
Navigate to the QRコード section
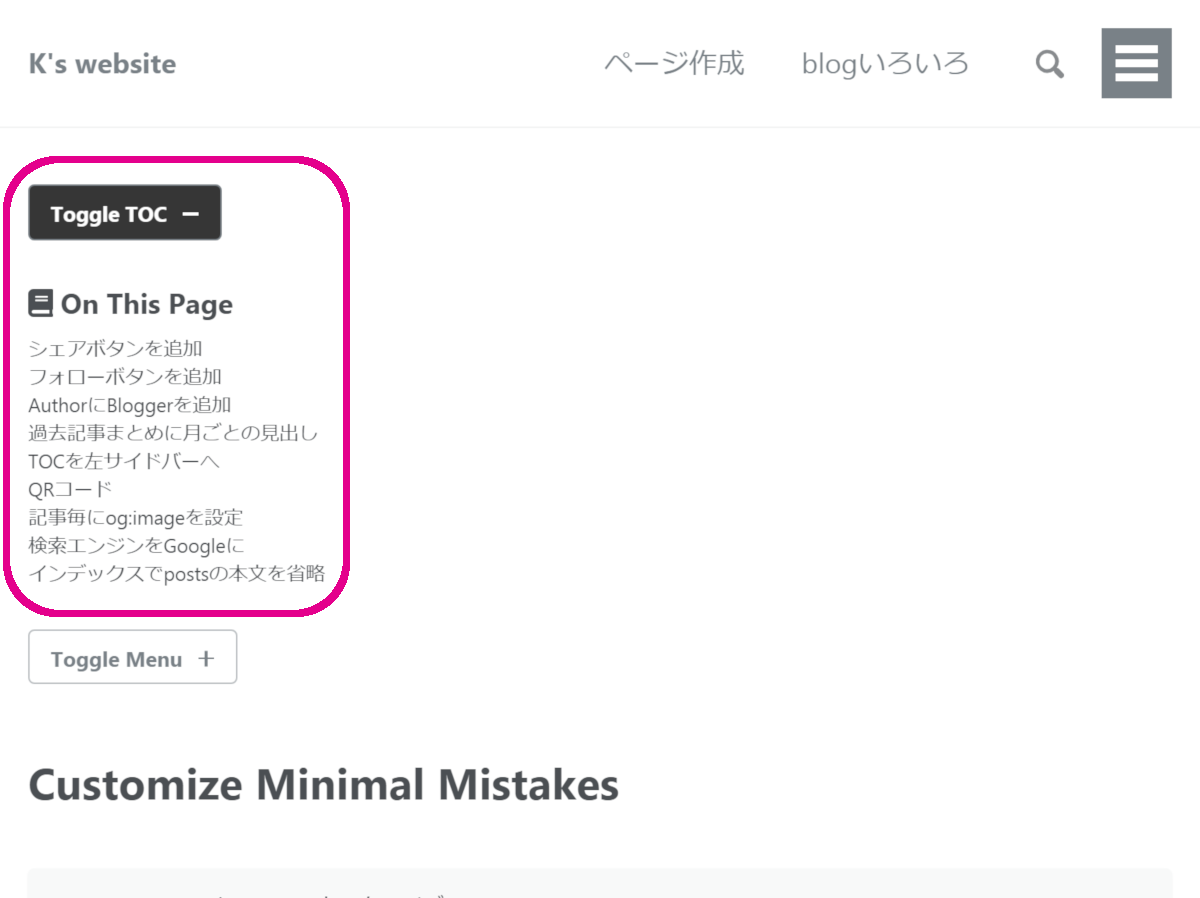tap(70, 489)
